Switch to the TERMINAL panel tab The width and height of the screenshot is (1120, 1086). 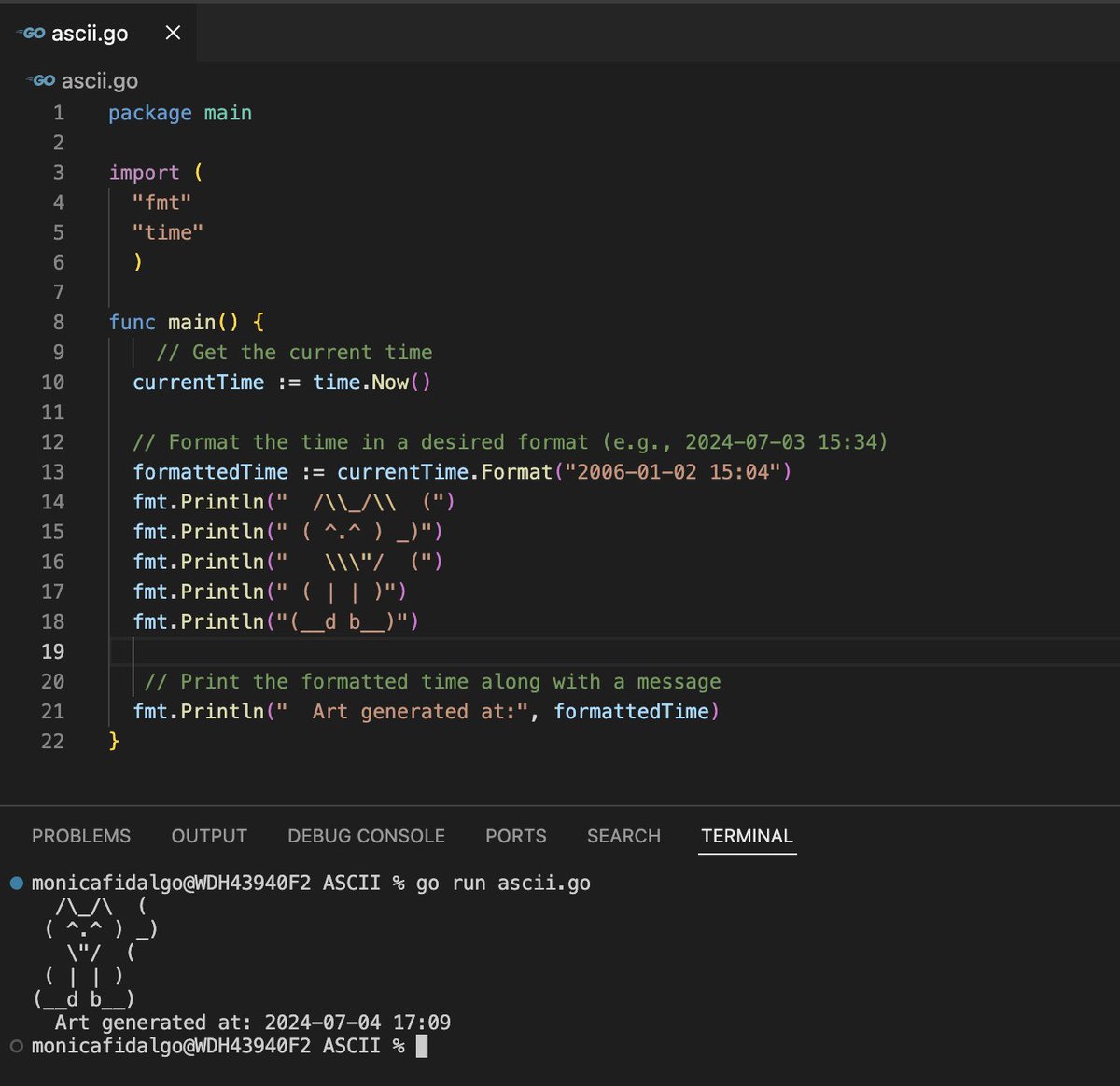[747, 836]
